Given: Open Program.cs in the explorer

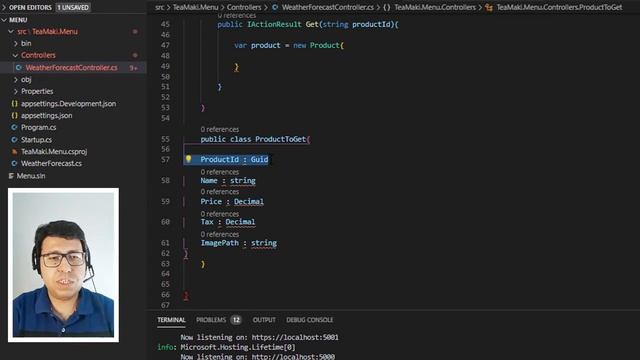Looking at the screenshot, I should point(39,127).
